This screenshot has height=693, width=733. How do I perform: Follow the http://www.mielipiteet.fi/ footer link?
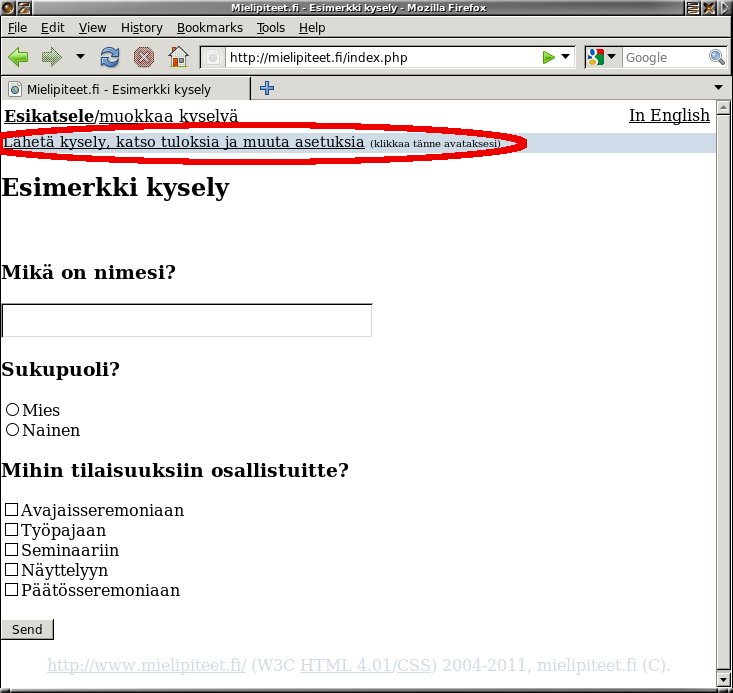tap(147, 665)
